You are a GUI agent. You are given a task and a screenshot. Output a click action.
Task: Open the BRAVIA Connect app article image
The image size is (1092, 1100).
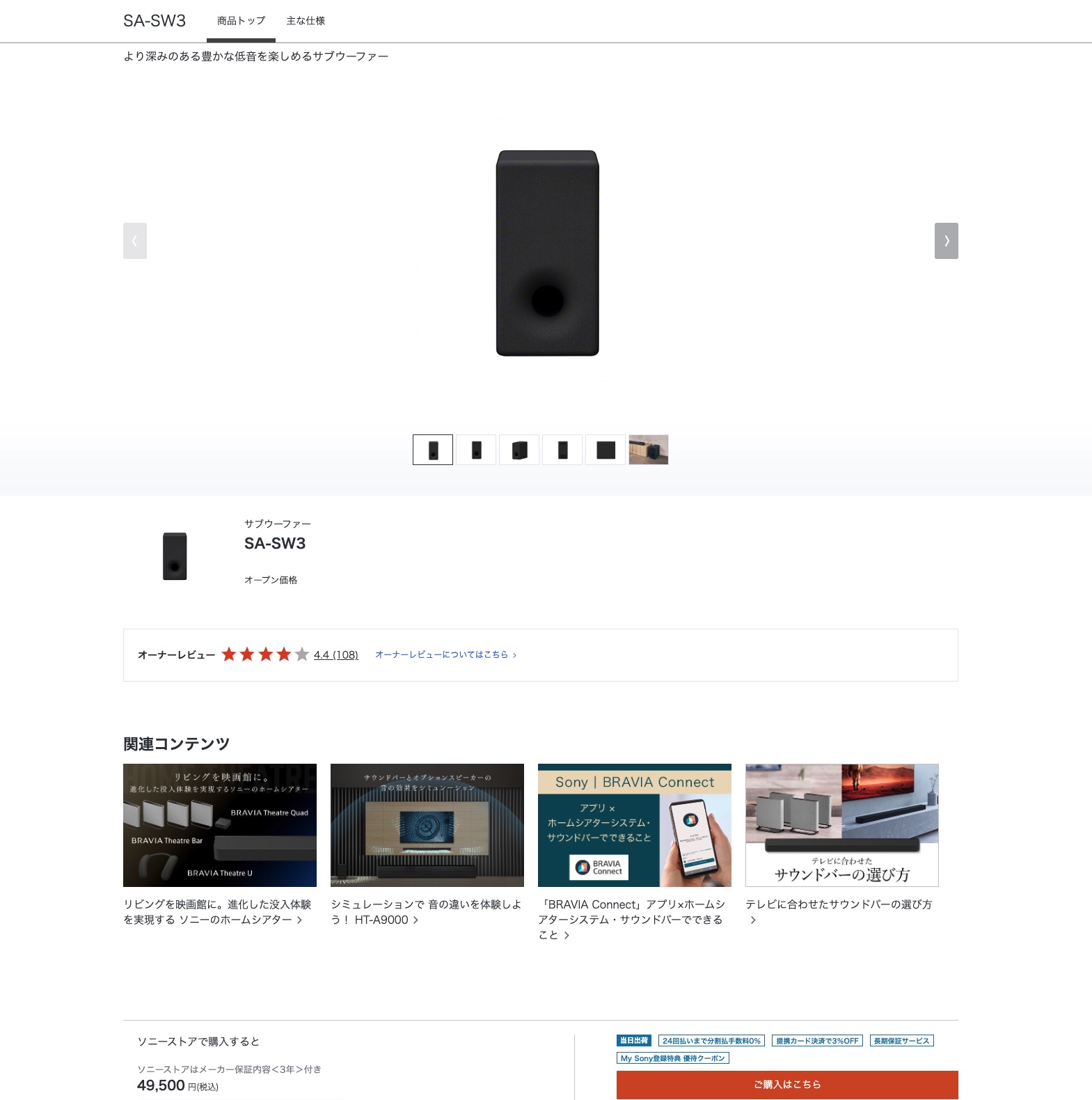(635, 825)
